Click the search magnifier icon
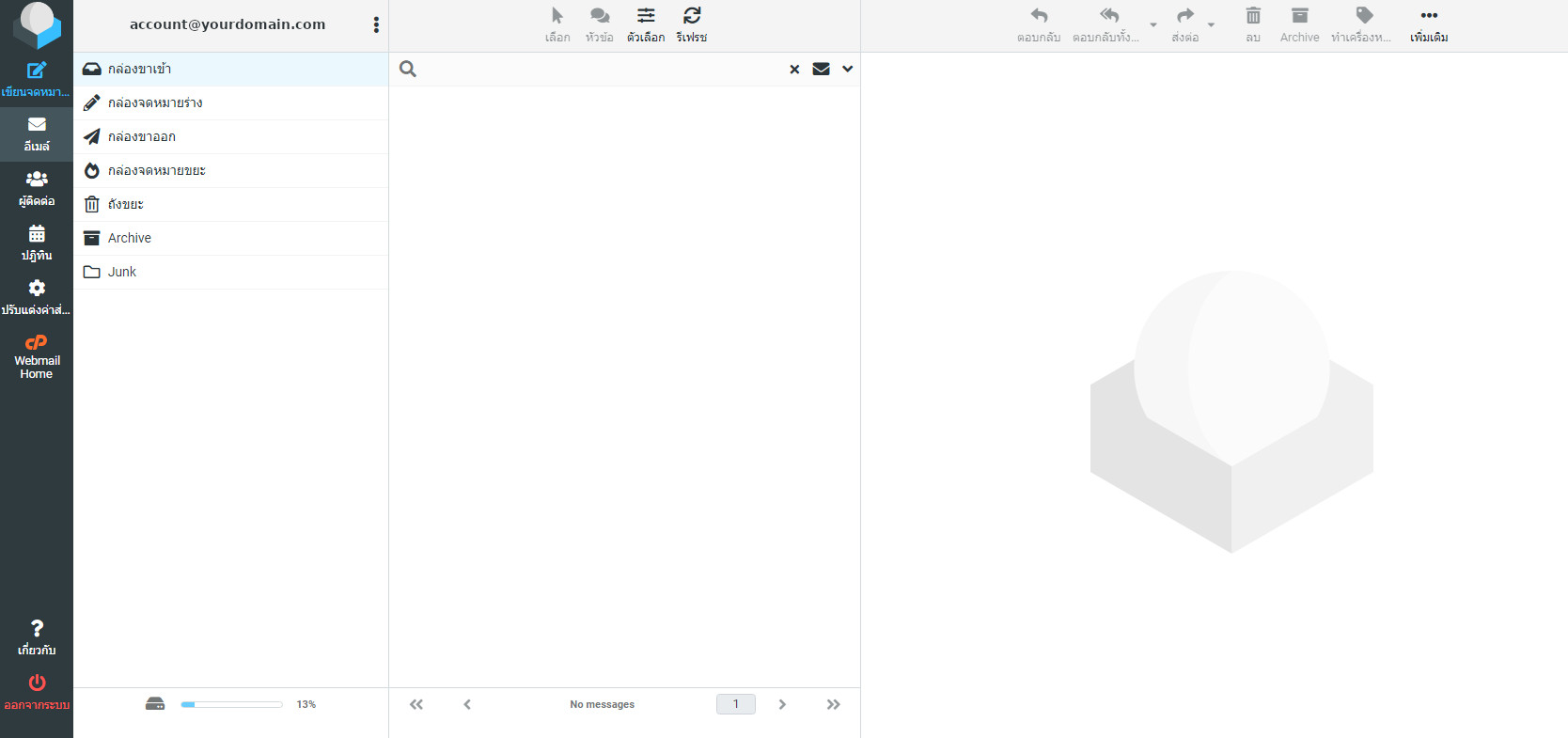 408,69
